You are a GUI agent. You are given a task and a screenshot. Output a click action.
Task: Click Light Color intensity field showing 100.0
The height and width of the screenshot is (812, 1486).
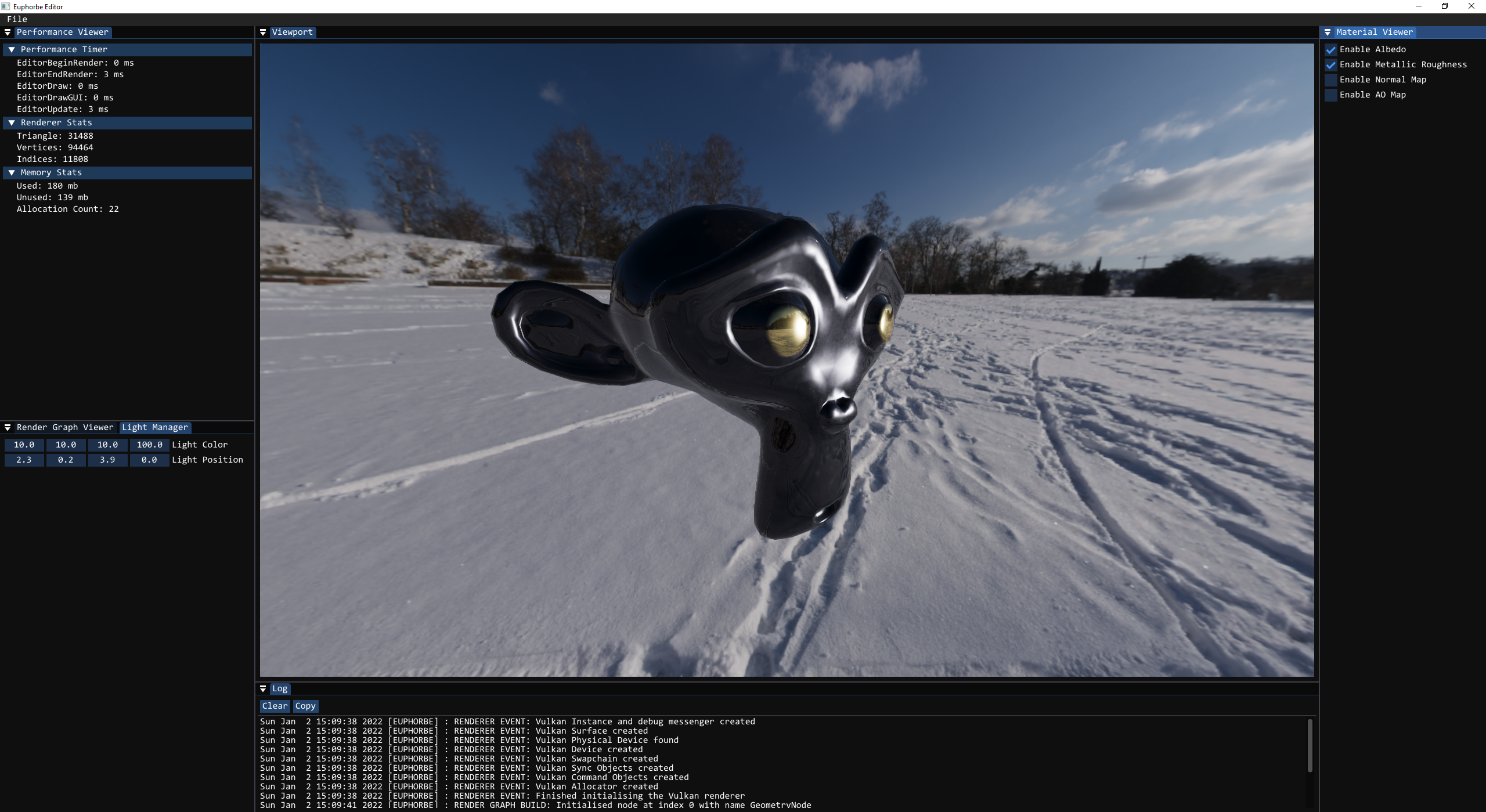pyautogui.click(x=149, y=445)
